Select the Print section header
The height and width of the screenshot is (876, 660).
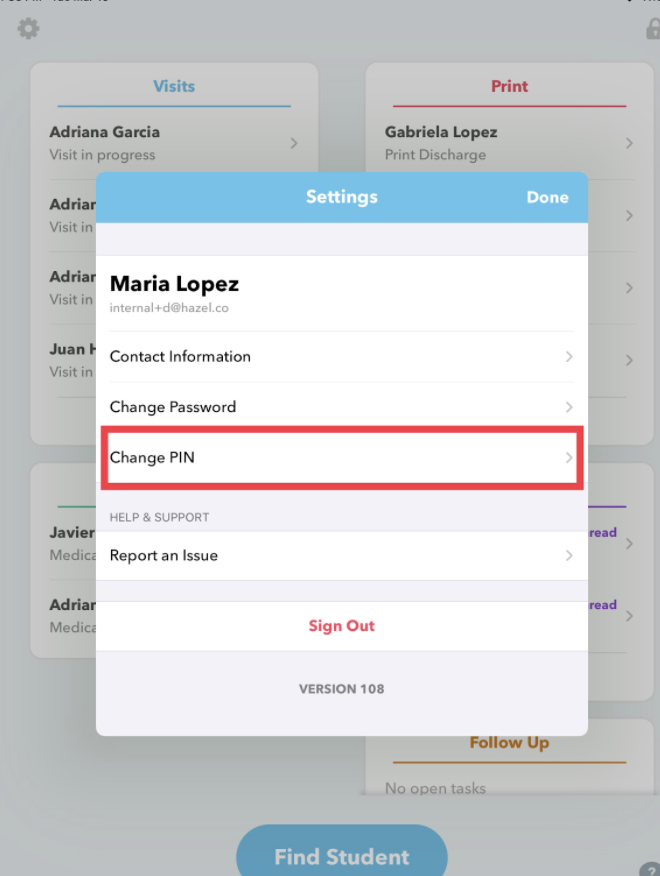509,87
